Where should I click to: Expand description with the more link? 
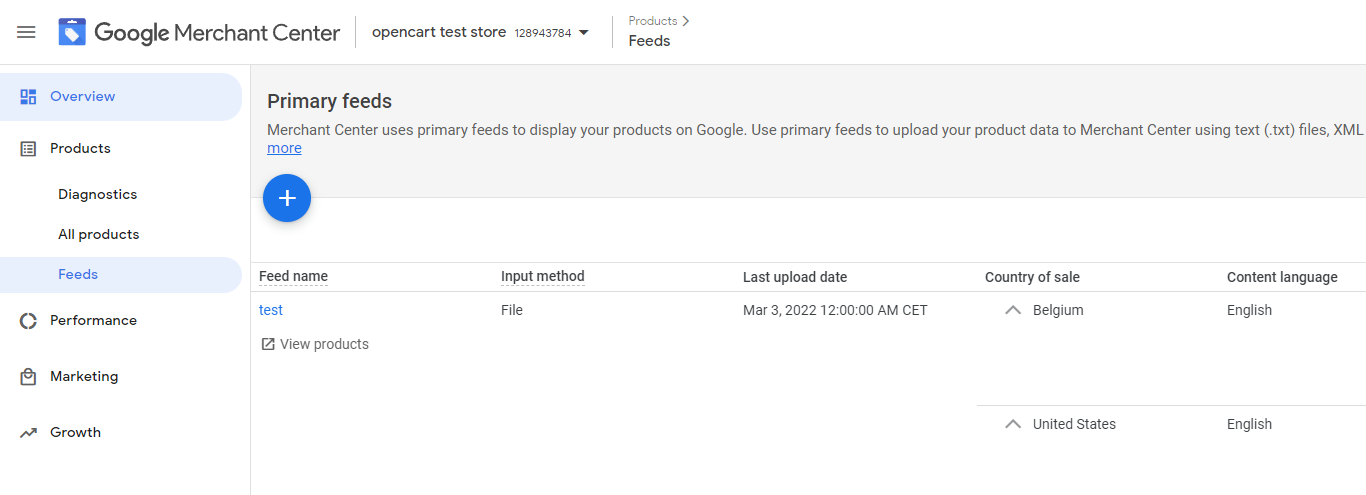tap(284, 148)
